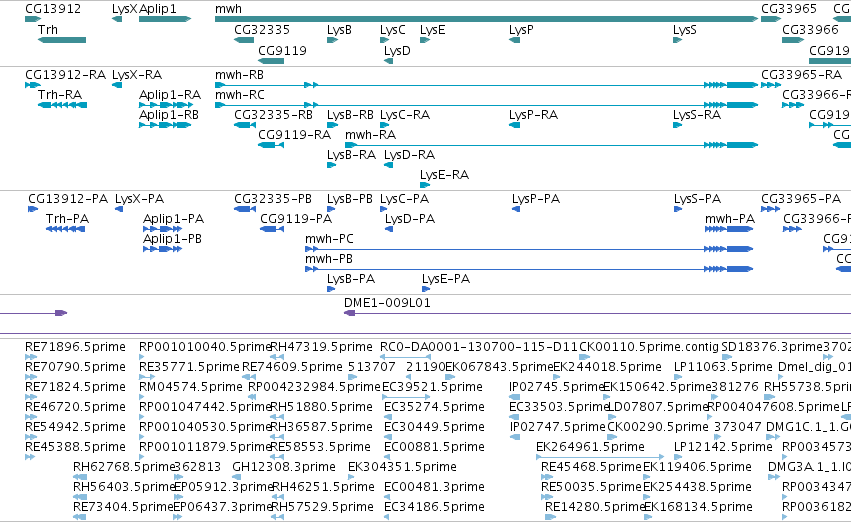Viewport: 851px width, 522px height.
Task: Select the Aplip1-RB transcript label
Action: [x=169, y=115]
